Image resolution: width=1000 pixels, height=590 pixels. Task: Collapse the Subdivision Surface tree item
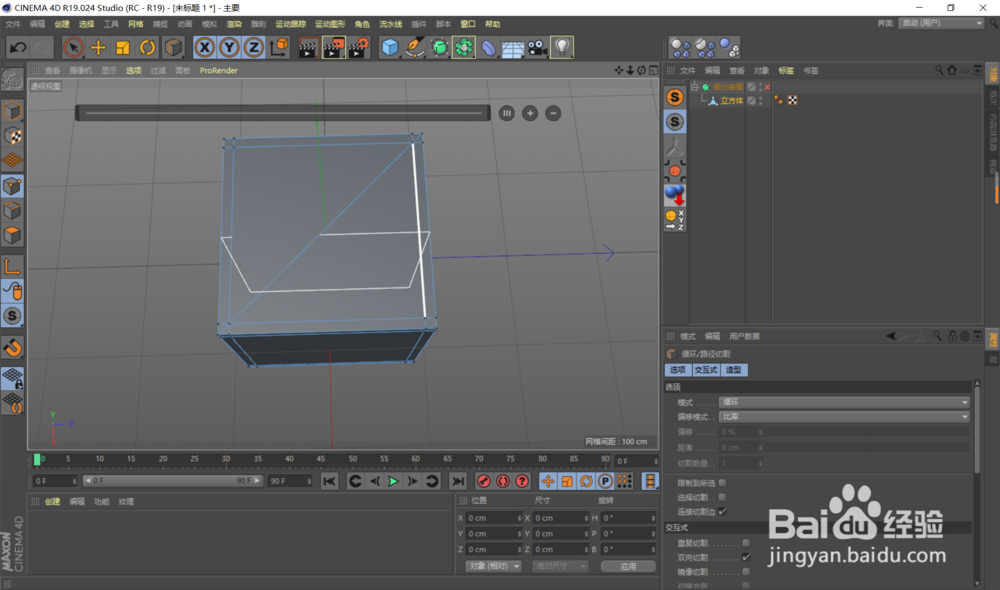695,87
